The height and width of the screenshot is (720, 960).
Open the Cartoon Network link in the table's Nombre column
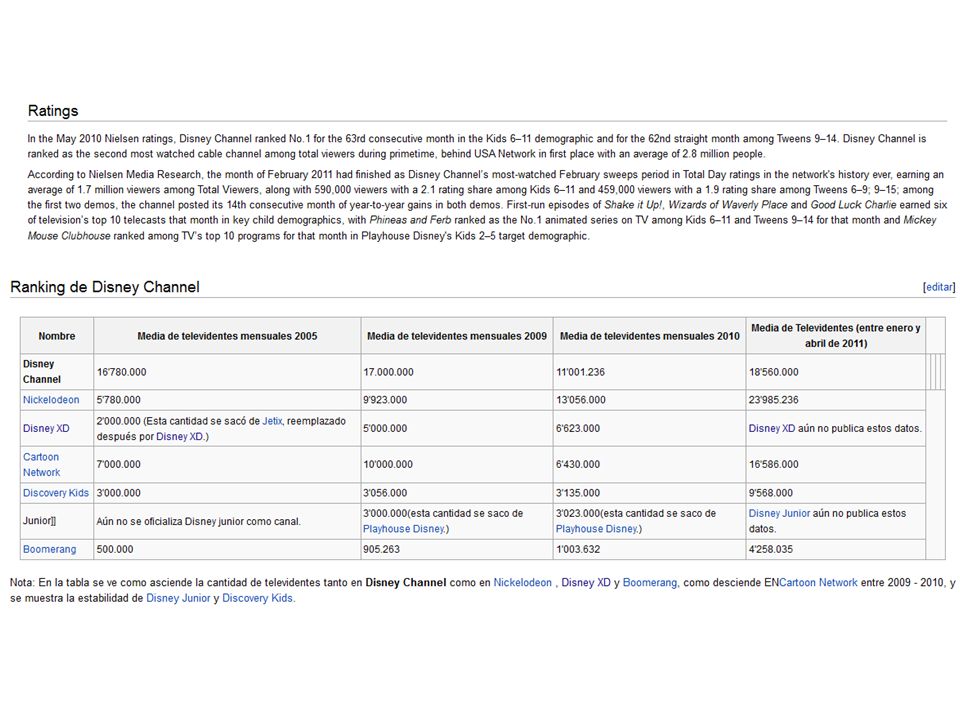tap(41, 465)
